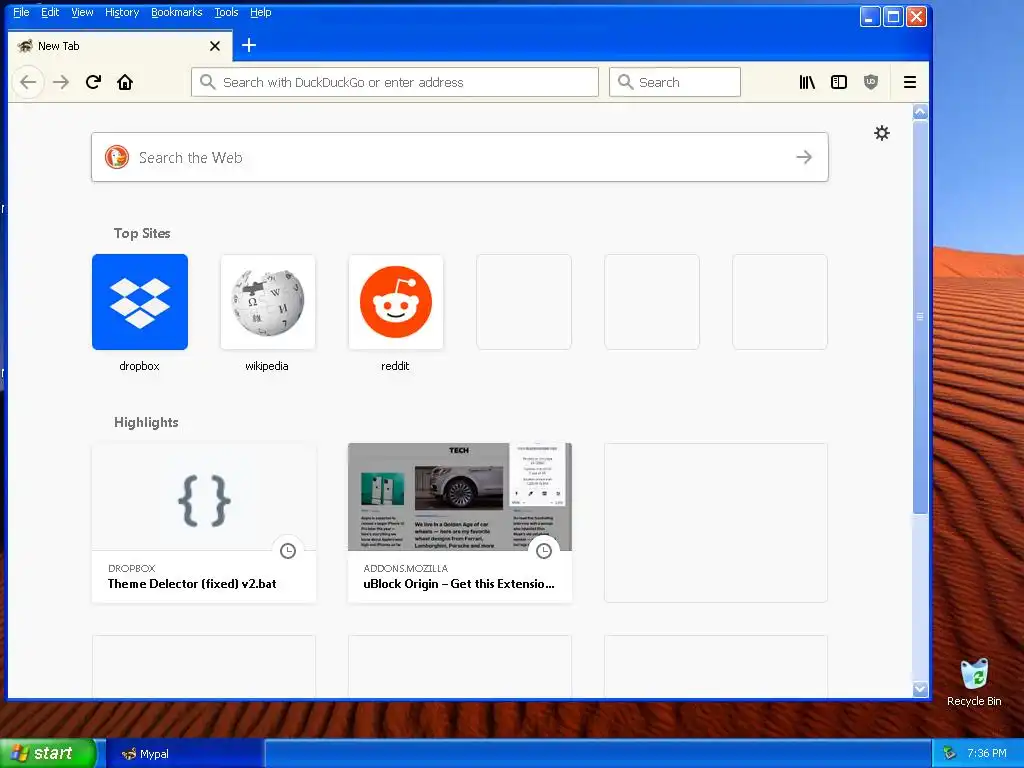Screen dimensions: 1024x768
Task: Click history clock badge on uBlock highlight
Action: (544, 551)
